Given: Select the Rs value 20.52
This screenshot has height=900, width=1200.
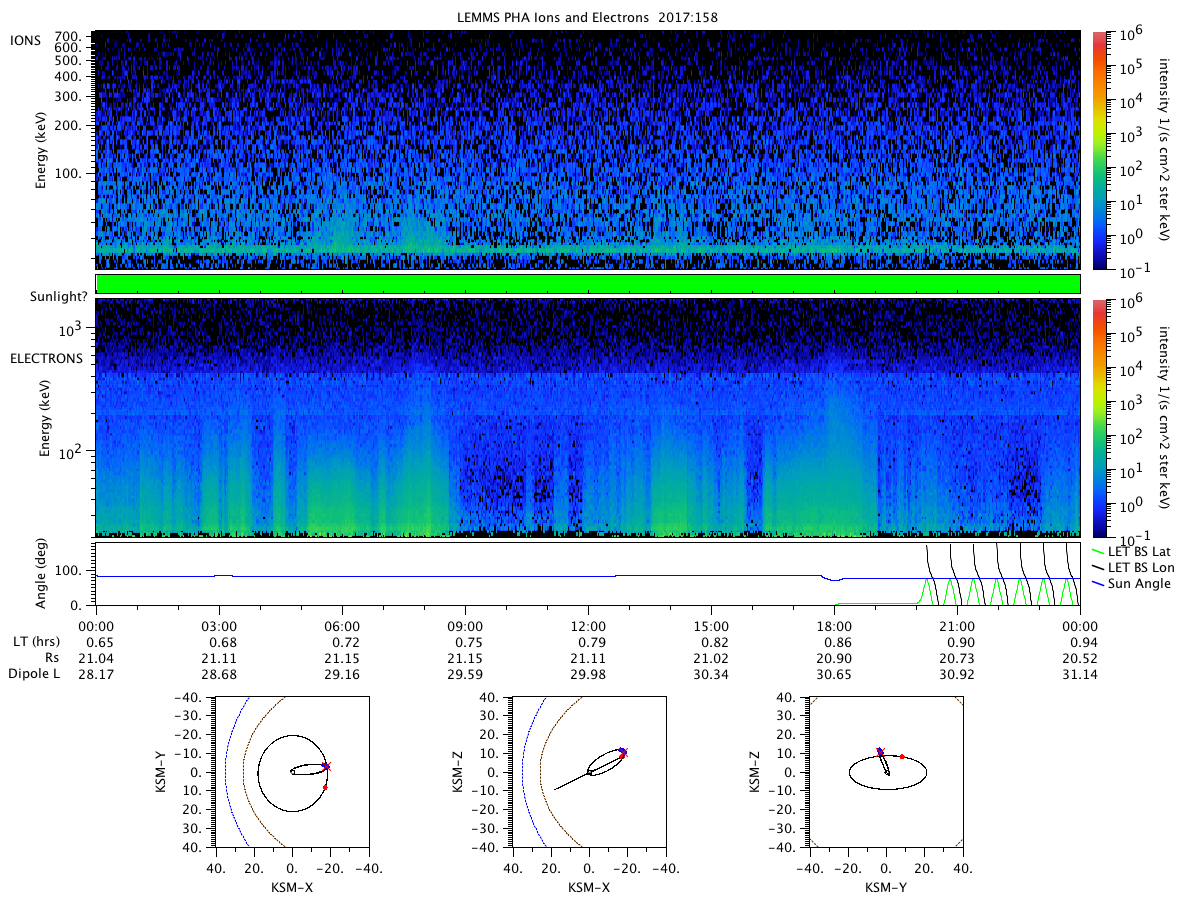Looking at the screenshot, I should coord(1080,658).
